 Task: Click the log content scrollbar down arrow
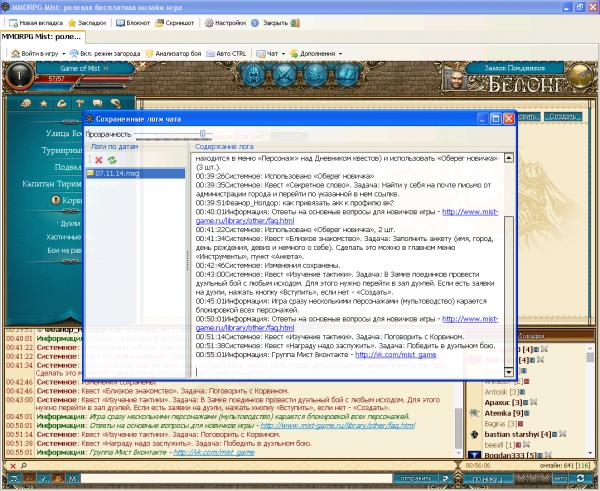coord(509,372)
